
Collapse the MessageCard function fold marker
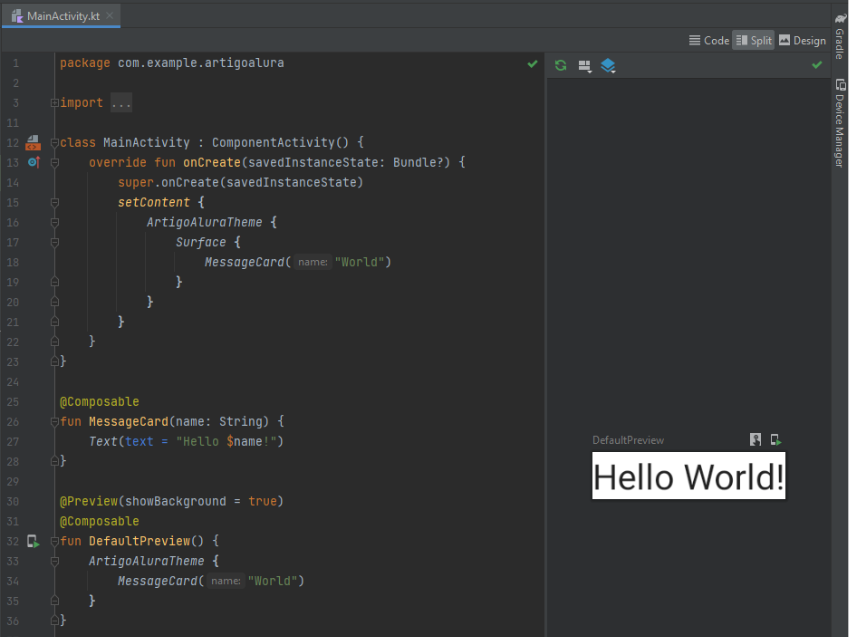(55, 421)
